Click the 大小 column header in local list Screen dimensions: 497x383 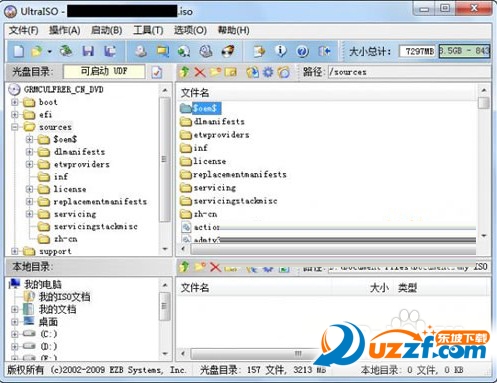[379, 288]
